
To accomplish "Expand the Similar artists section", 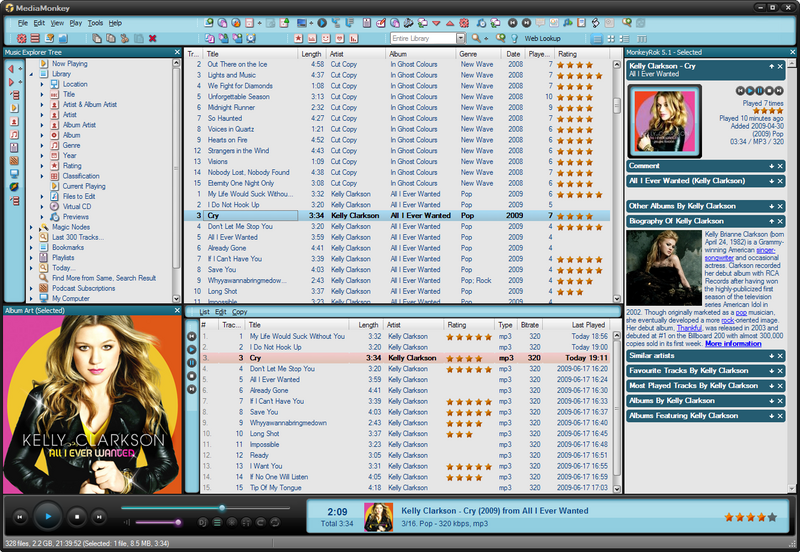I will [771, 356].
